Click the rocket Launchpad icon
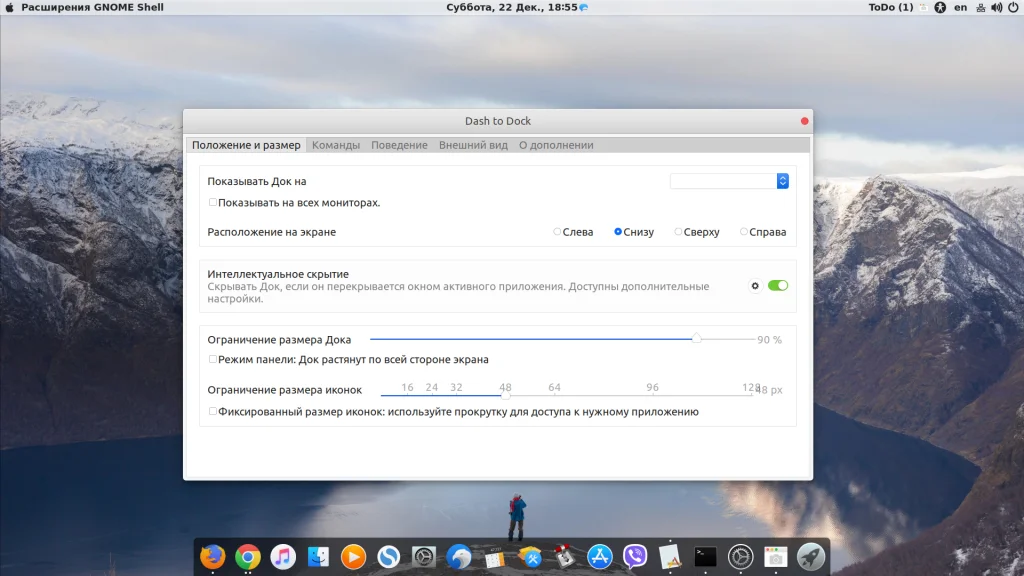The width and height of the screenshot is (1024, 576). 811,556
